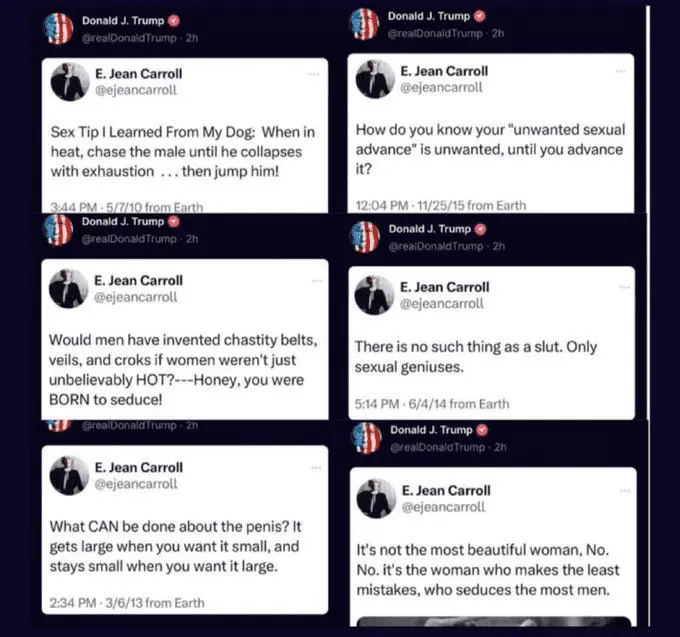Click the E. Jean Carroll avatar in the 6/4/14 post
The height and width of the screenshot is (637, 680).
pos(375,296)
